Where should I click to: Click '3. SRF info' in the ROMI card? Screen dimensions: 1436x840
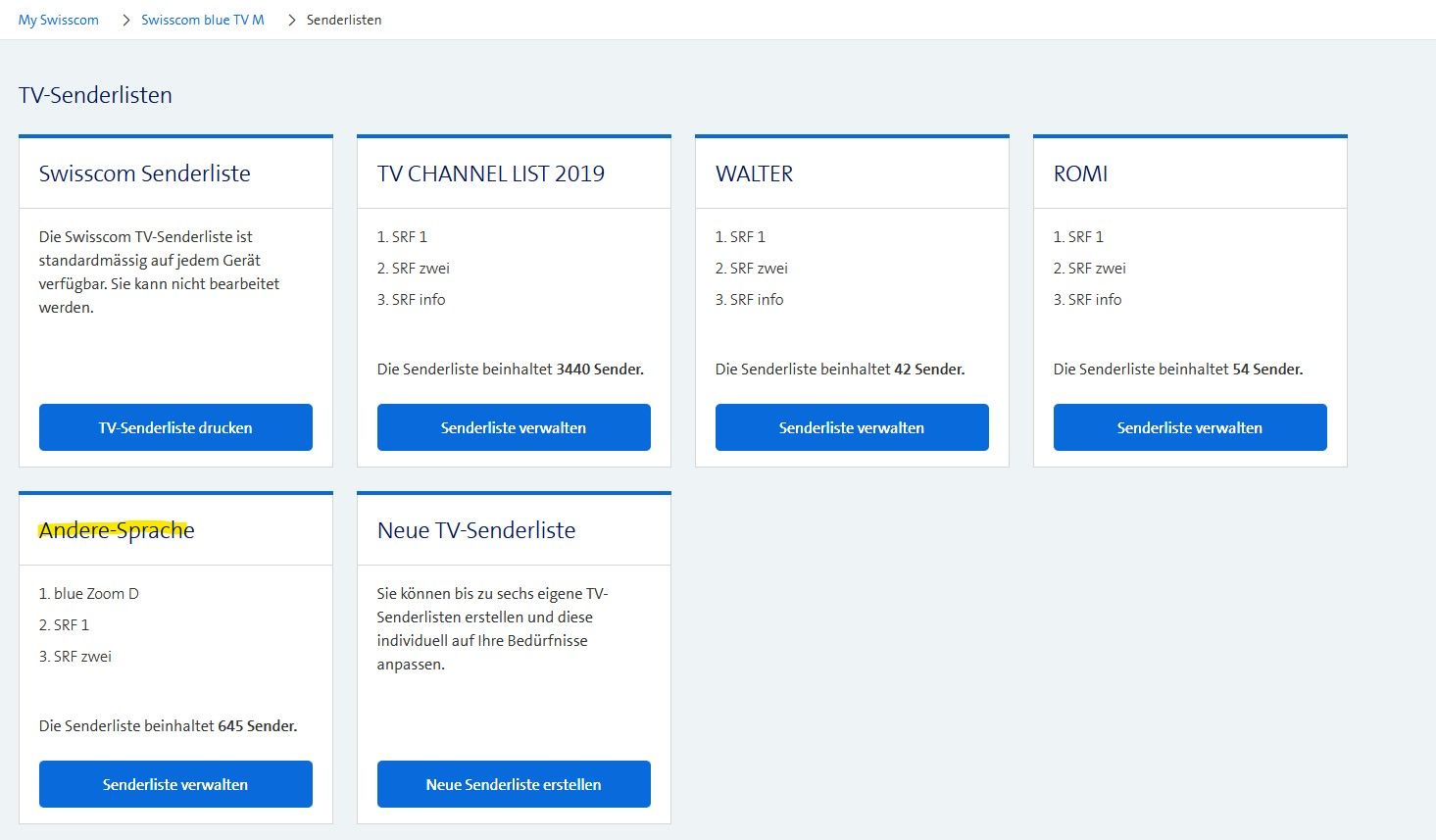[1087, 299]
